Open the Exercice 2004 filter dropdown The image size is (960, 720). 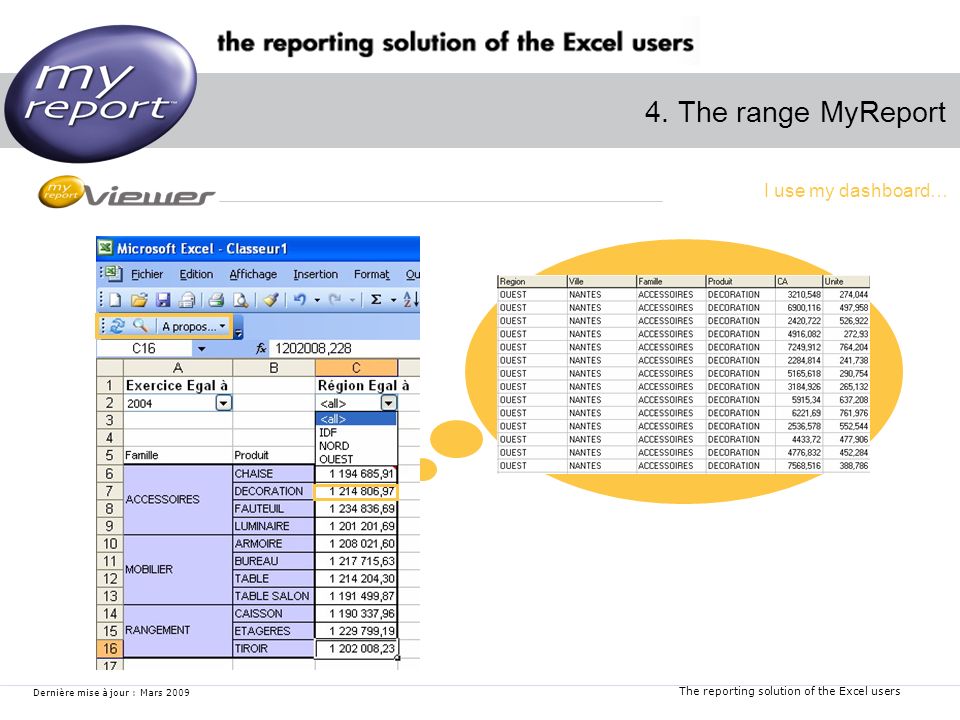[223, 403]
